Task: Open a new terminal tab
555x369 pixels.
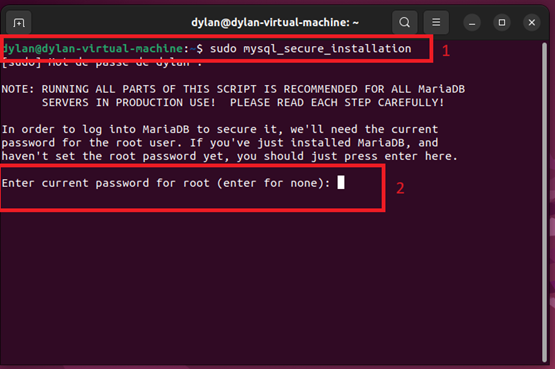Action: 19,23
